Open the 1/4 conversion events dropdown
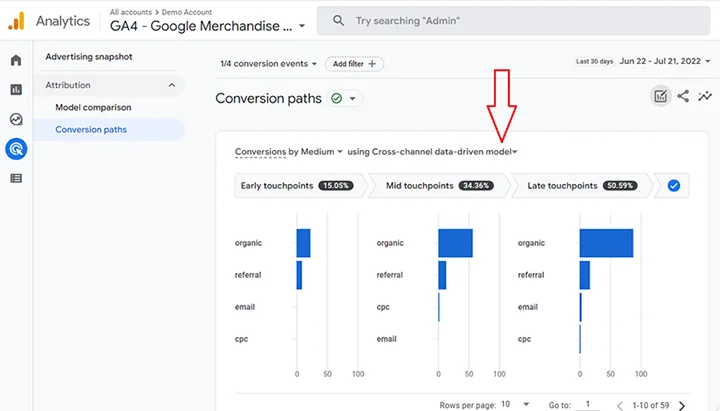 point(269,64)
